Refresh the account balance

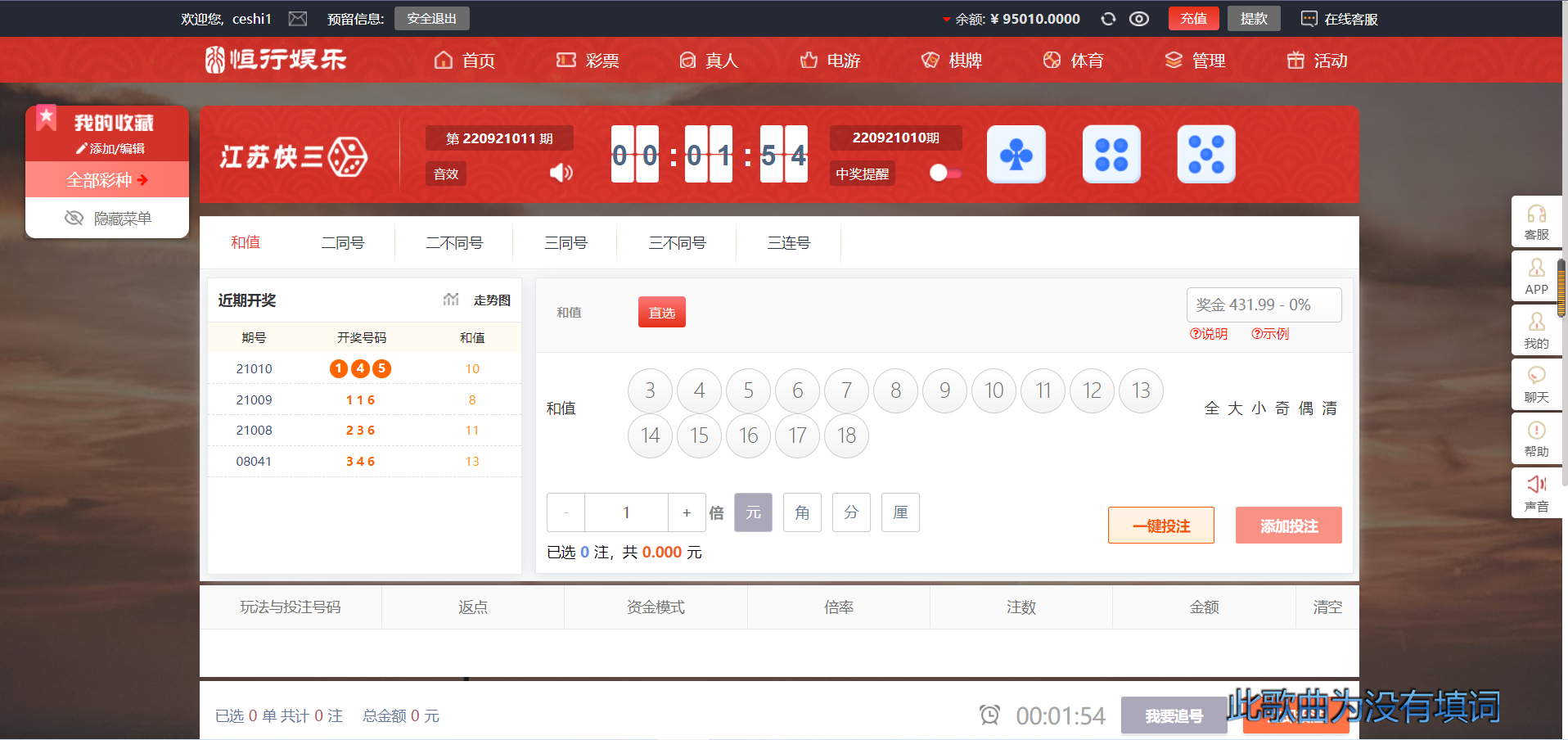1108,19
